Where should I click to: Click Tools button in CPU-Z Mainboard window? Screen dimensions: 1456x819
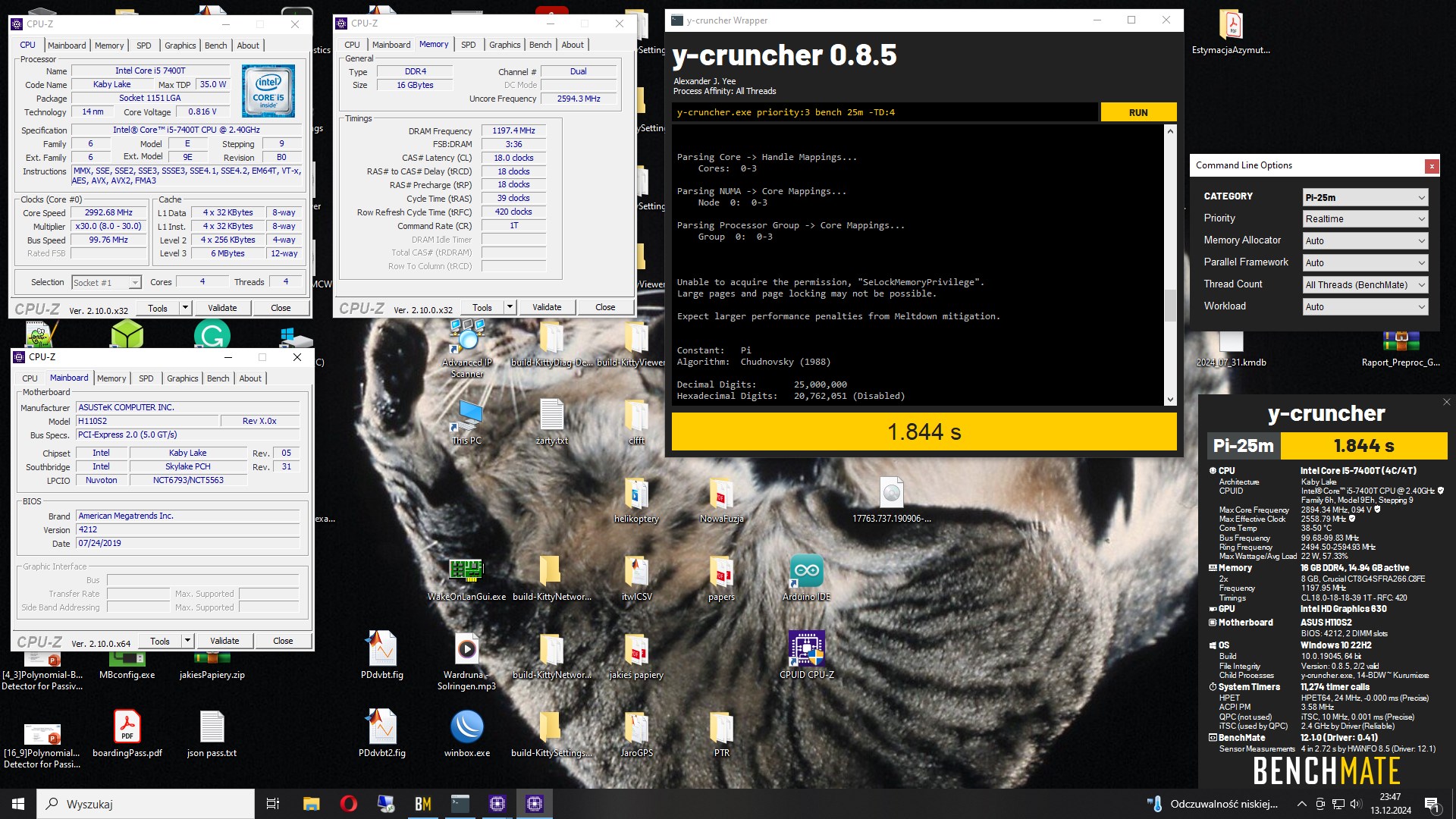(160, 641)
